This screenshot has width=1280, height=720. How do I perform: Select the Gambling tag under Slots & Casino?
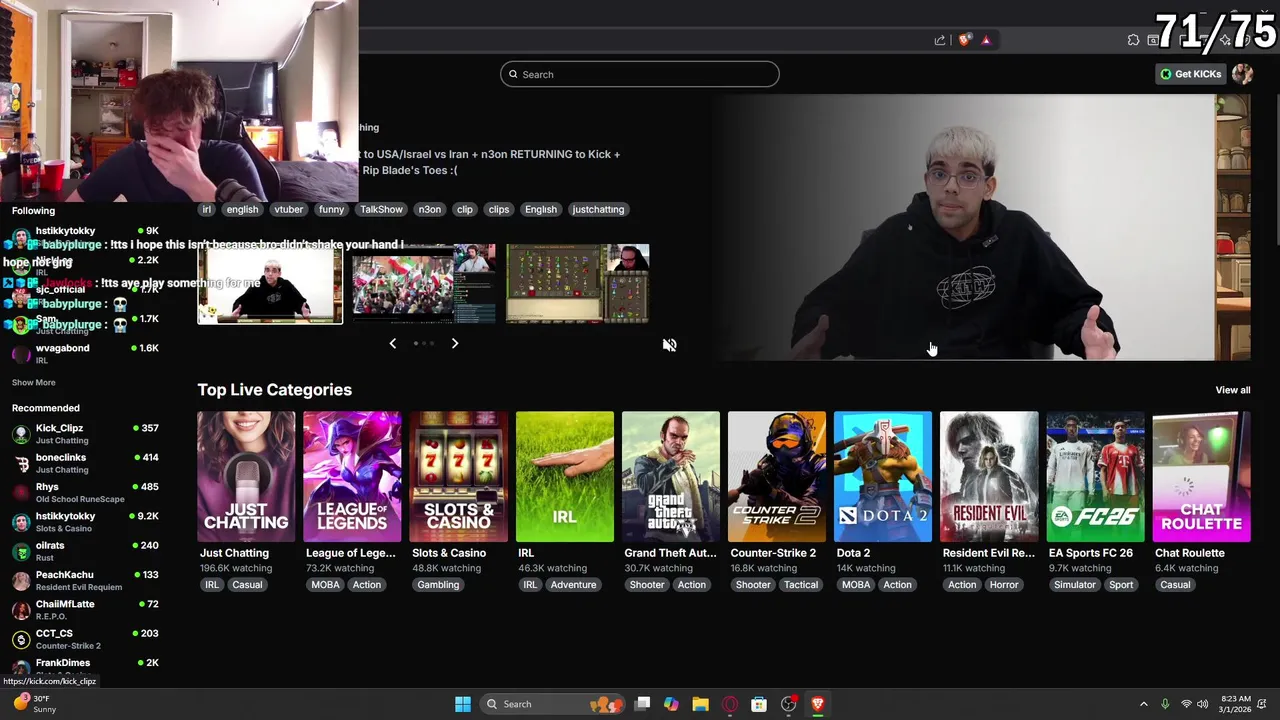coord(438,585)
